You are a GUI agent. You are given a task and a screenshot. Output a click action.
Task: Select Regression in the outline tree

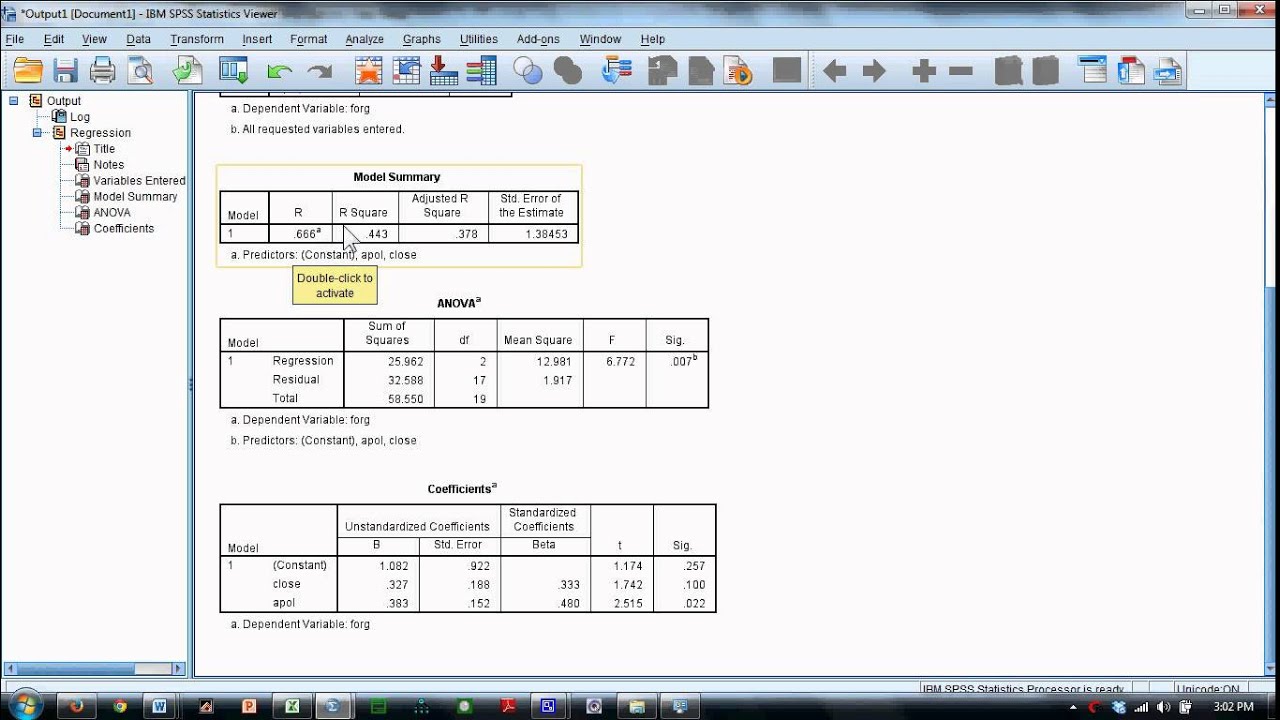pos(100,133)
